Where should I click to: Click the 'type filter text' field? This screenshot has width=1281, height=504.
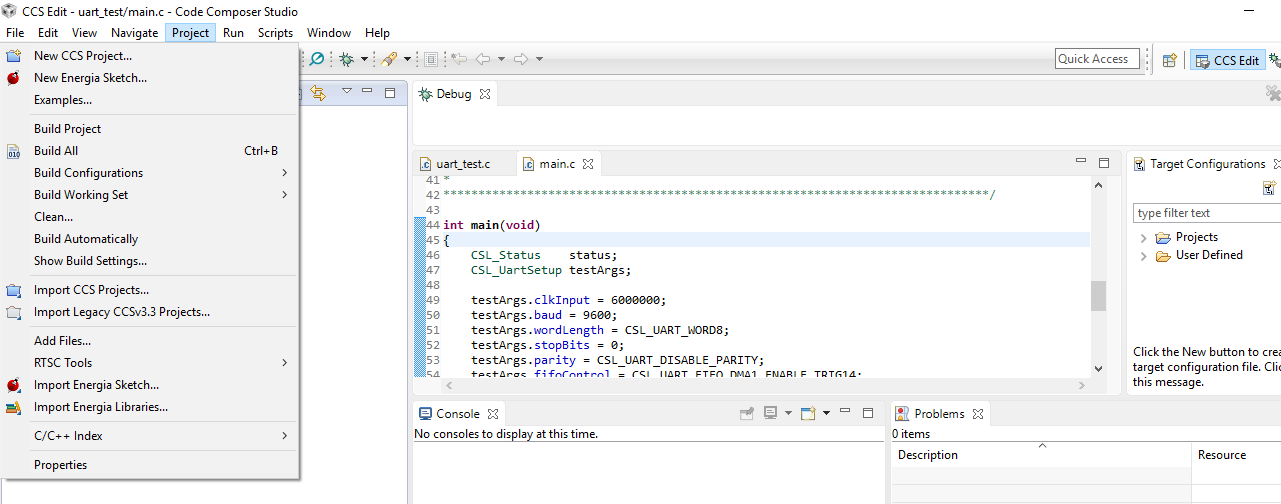[1207, 213]
